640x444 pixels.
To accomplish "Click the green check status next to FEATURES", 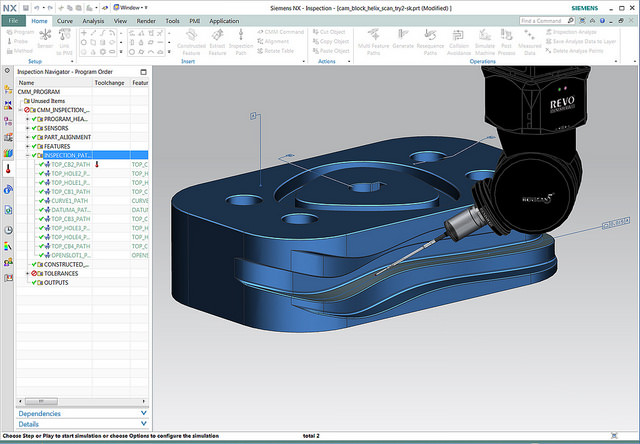I will [34, 146].
